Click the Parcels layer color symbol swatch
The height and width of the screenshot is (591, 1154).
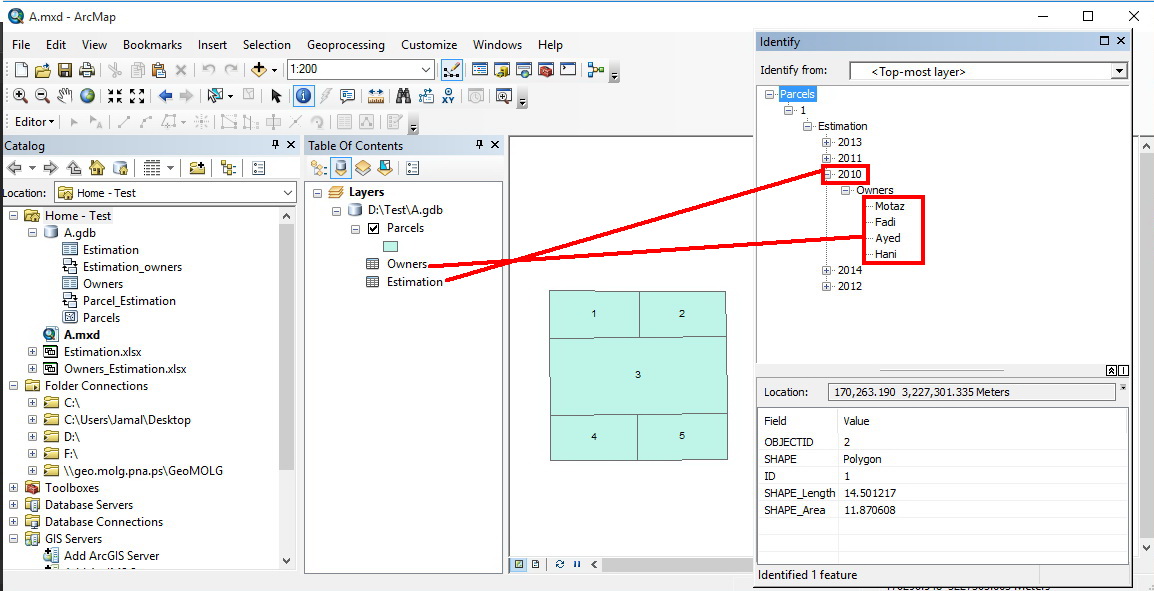click(390, 247)
